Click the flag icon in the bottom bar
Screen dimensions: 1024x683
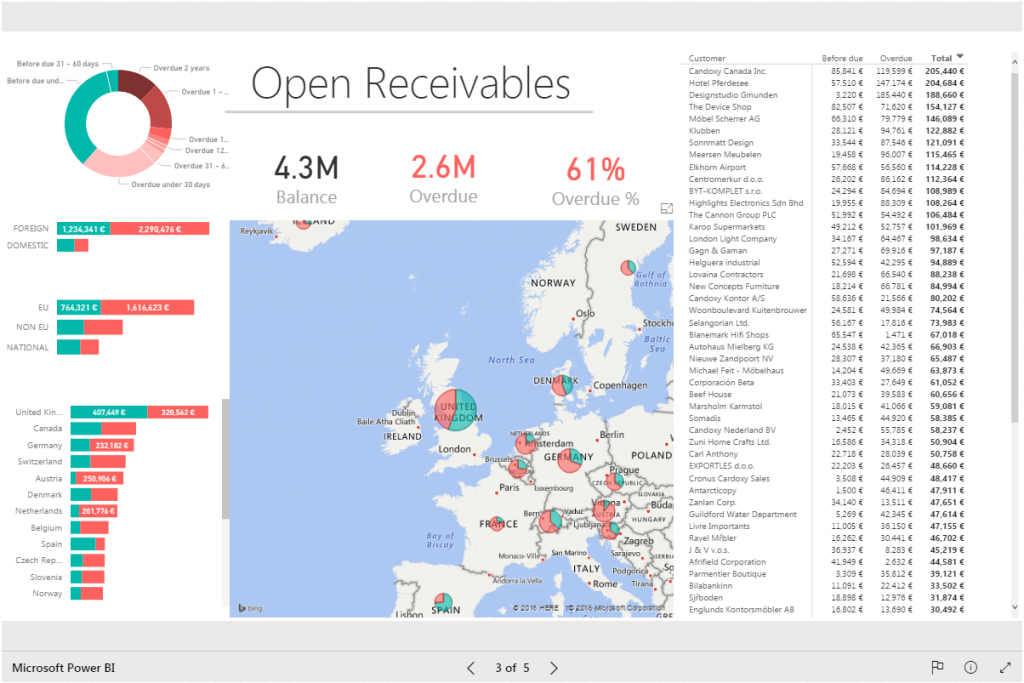(x=938, y=667)
